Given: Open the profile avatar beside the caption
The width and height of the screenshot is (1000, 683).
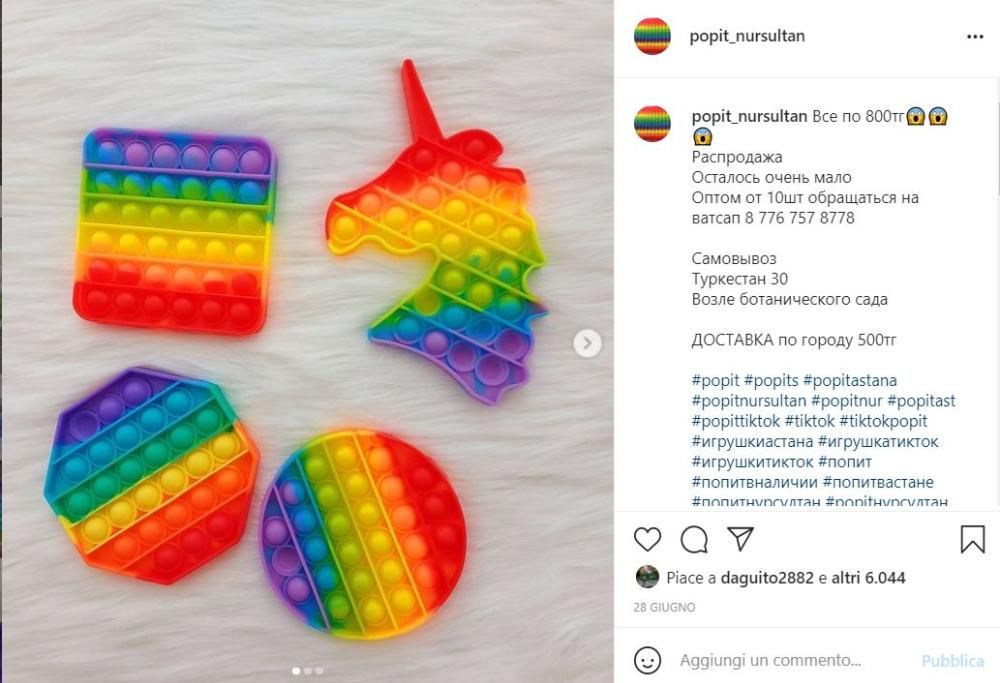Looking at the screenshot, I should [x=652, y=124].
